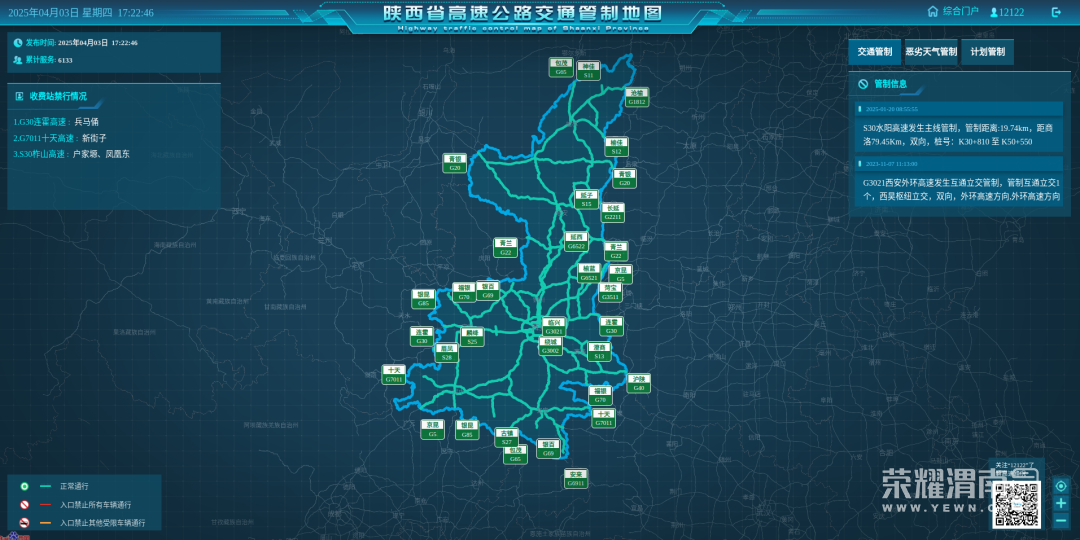Select the G40 沪陕 highway marker

tap(639, 384)
